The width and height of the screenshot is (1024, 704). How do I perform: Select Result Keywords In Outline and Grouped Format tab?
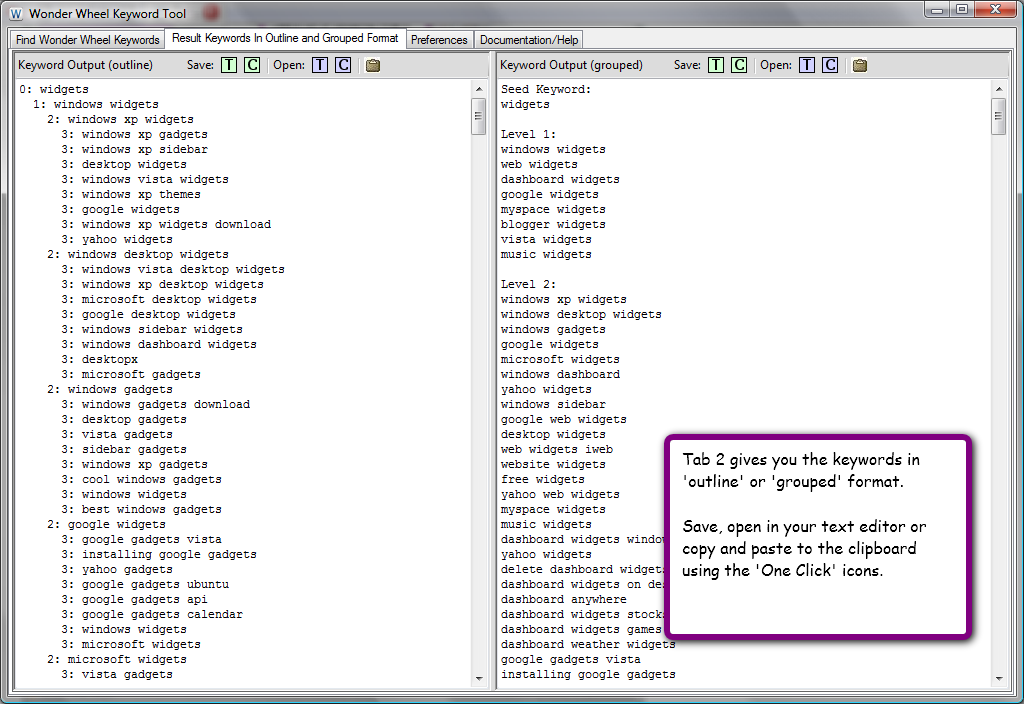285,38
